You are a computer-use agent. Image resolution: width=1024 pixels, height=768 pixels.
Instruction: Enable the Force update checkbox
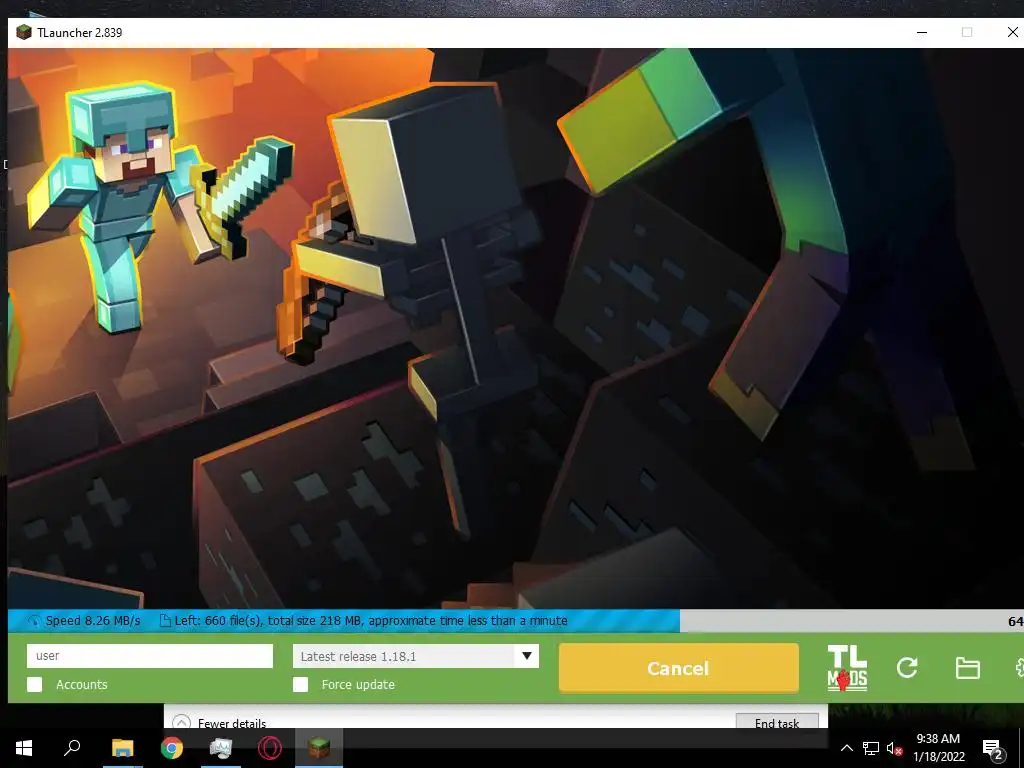pyautogui.click(x=300, y=684)
